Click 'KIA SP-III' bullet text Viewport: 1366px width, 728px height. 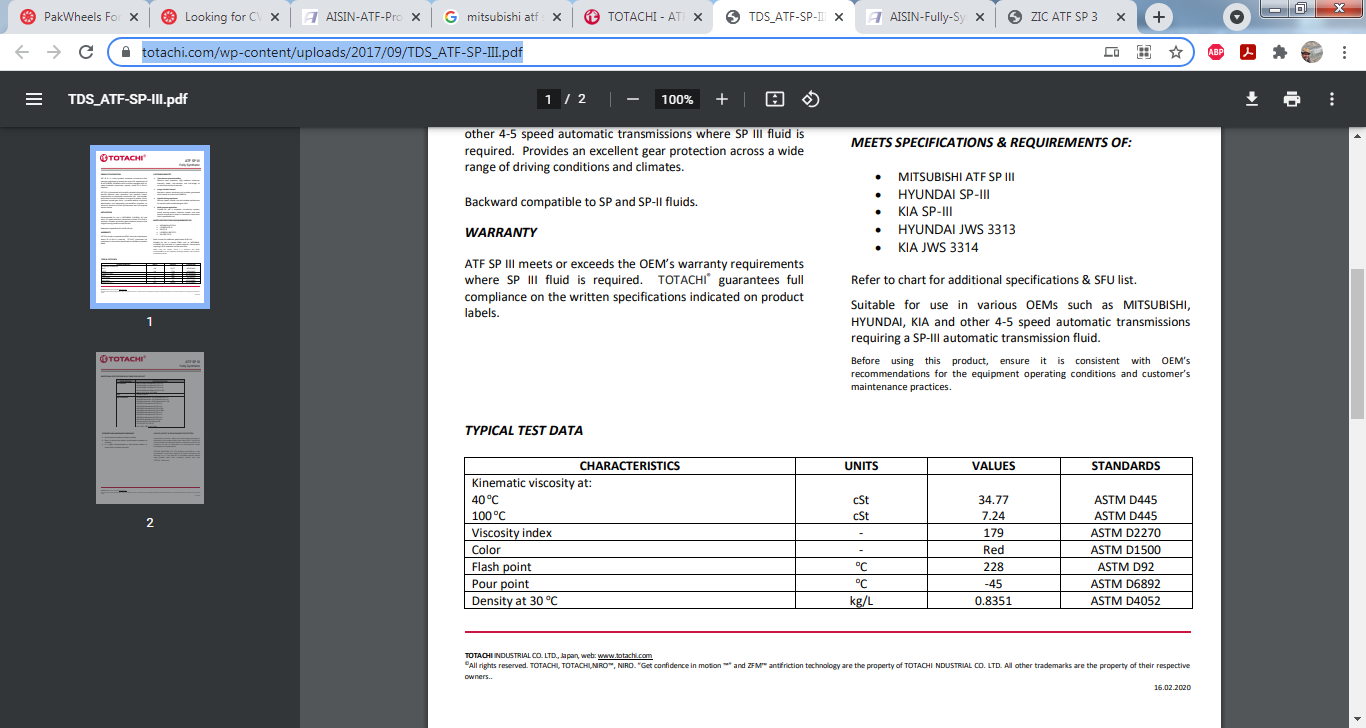coord(925,212)
